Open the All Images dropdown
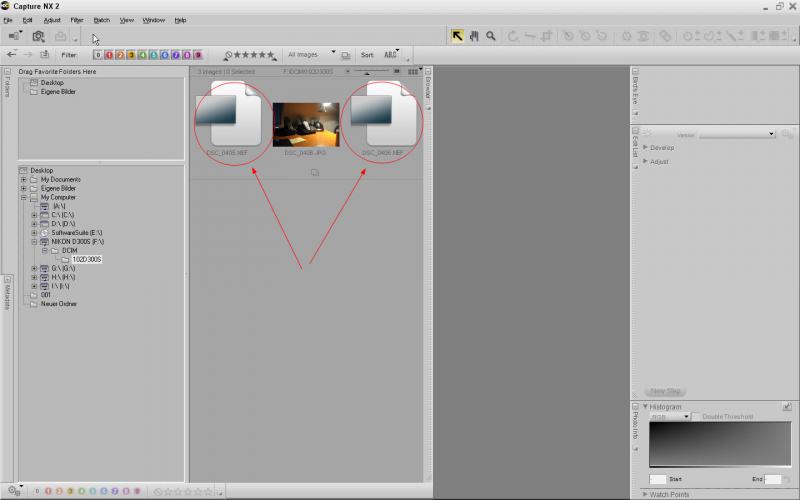The height and width of the screenshot is (500, 800). [311, 54]
